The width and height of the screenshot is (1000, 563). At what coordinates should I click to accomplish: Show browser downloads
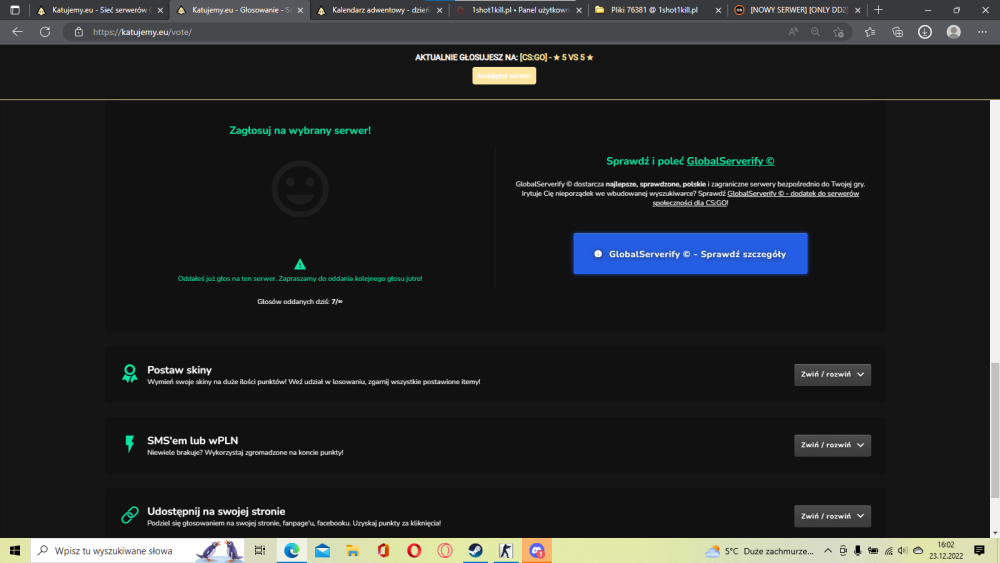coord(925,32)
